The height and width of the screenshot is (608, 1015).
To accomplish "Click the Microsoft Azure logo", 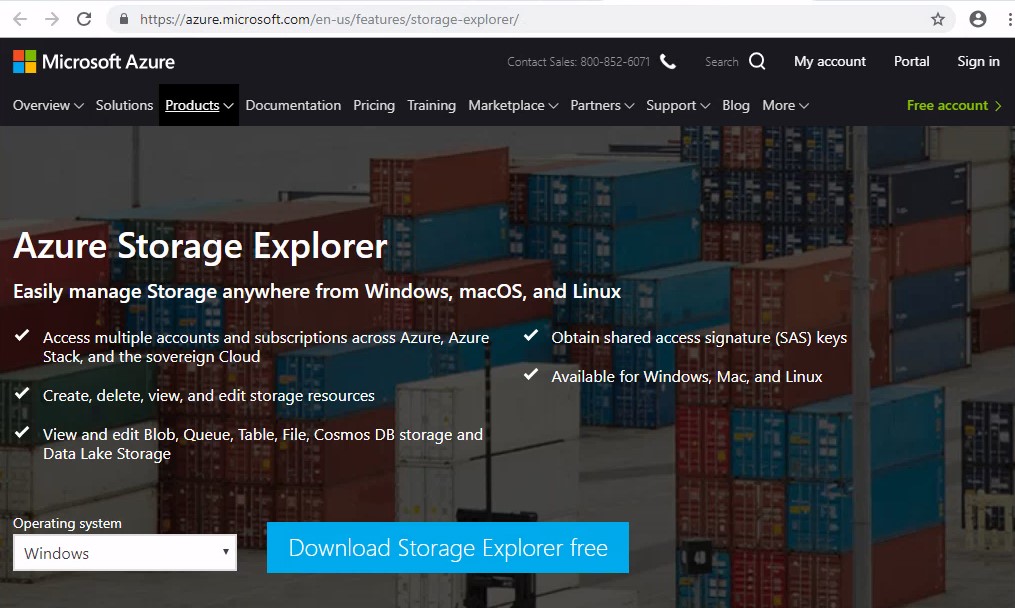I will [x=94, y=61].
